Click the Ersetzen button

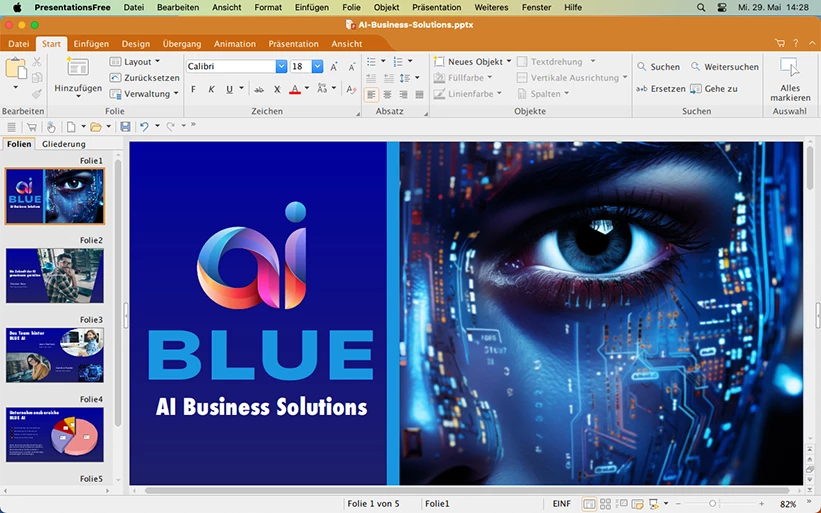[x=660, y=89]
